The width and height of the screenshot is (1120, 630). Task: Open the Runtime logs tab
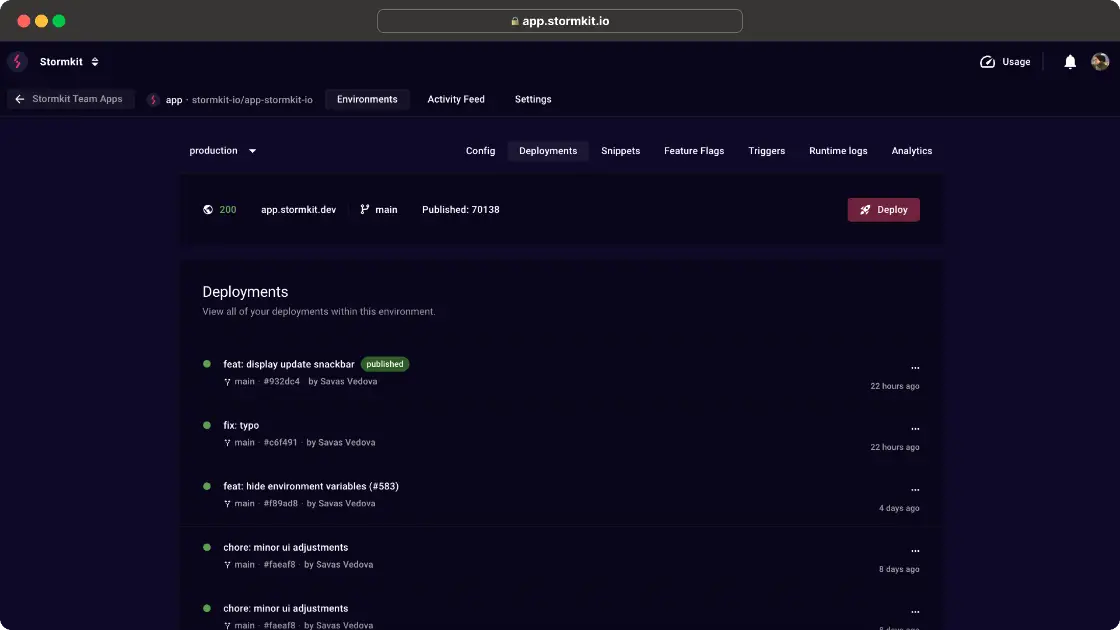coord(838,151)
